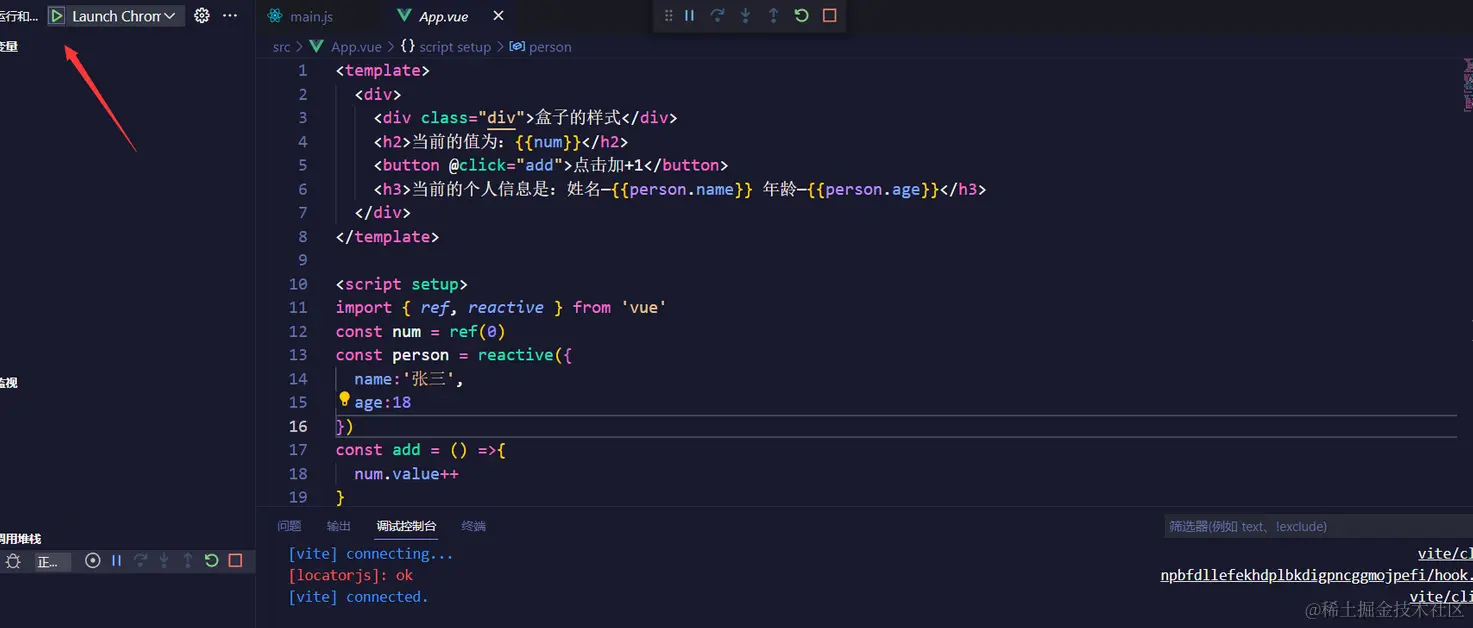Open the hook.js source link in console

pos(1316,575)
